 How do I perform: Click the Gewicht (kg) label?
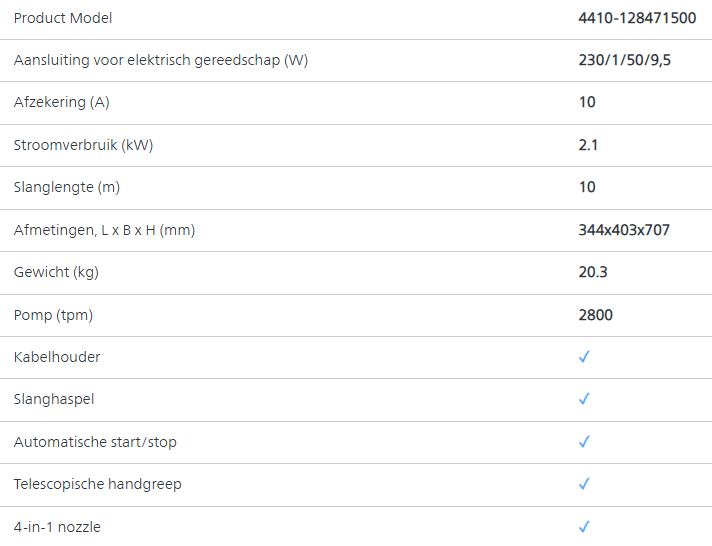click(56, 272)
